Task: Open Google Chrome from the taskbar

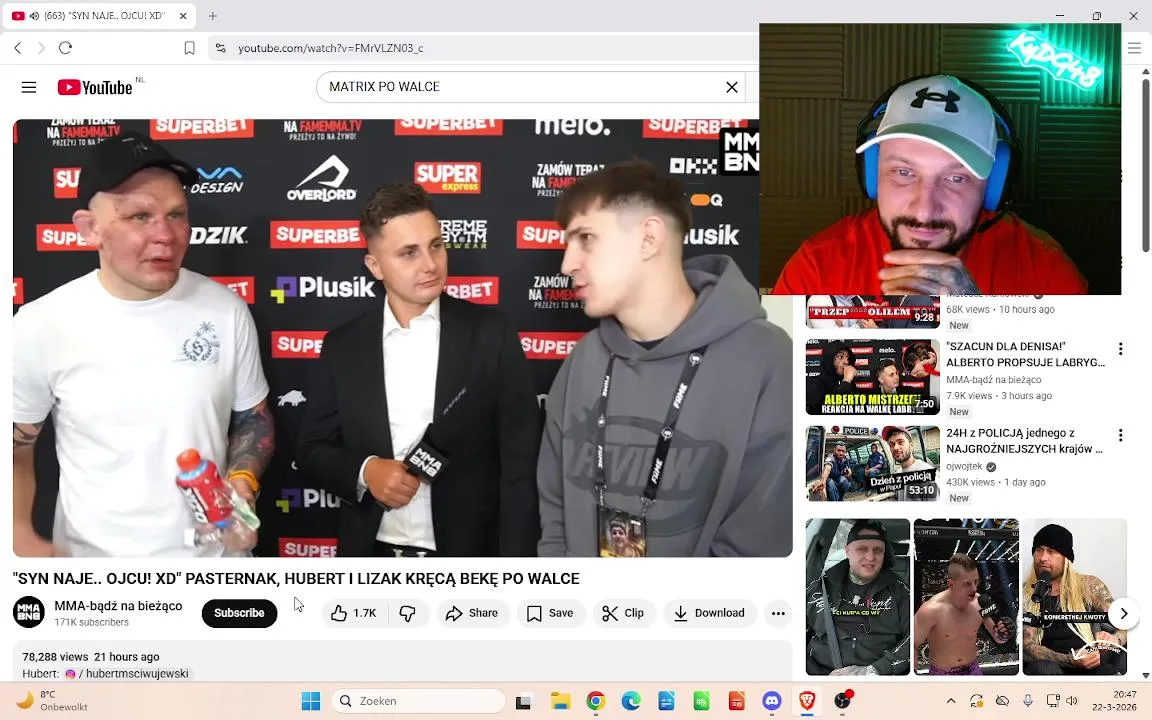Action: click(596, 701)
